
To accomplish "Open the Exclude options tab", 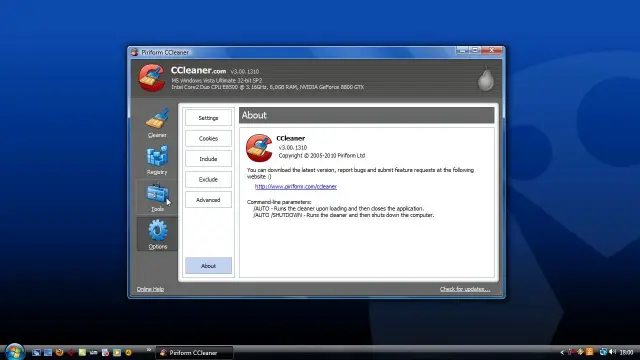I will [x=208, y=179].
